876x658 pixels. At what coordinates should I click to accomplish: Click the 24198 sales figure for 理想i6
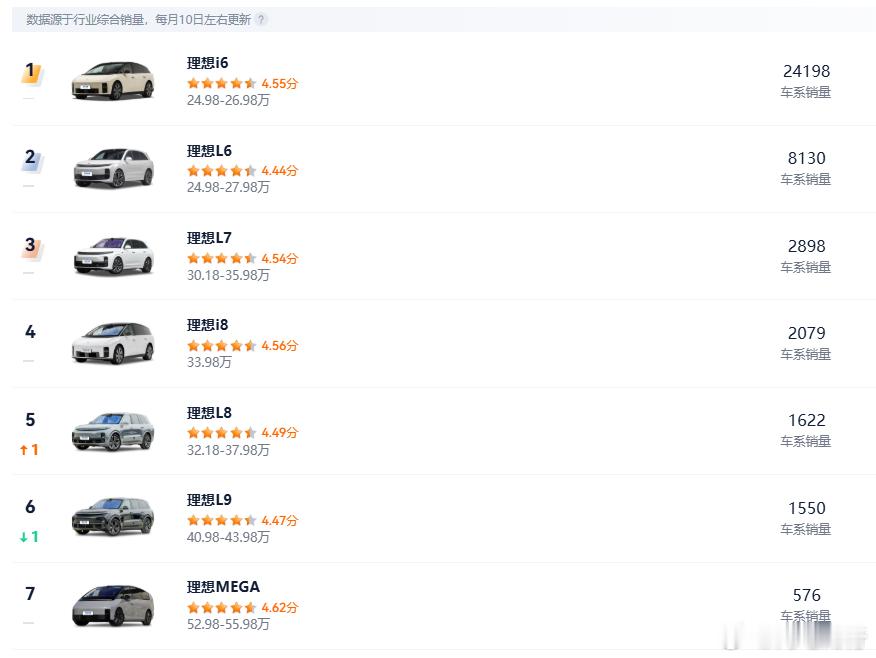806,70
